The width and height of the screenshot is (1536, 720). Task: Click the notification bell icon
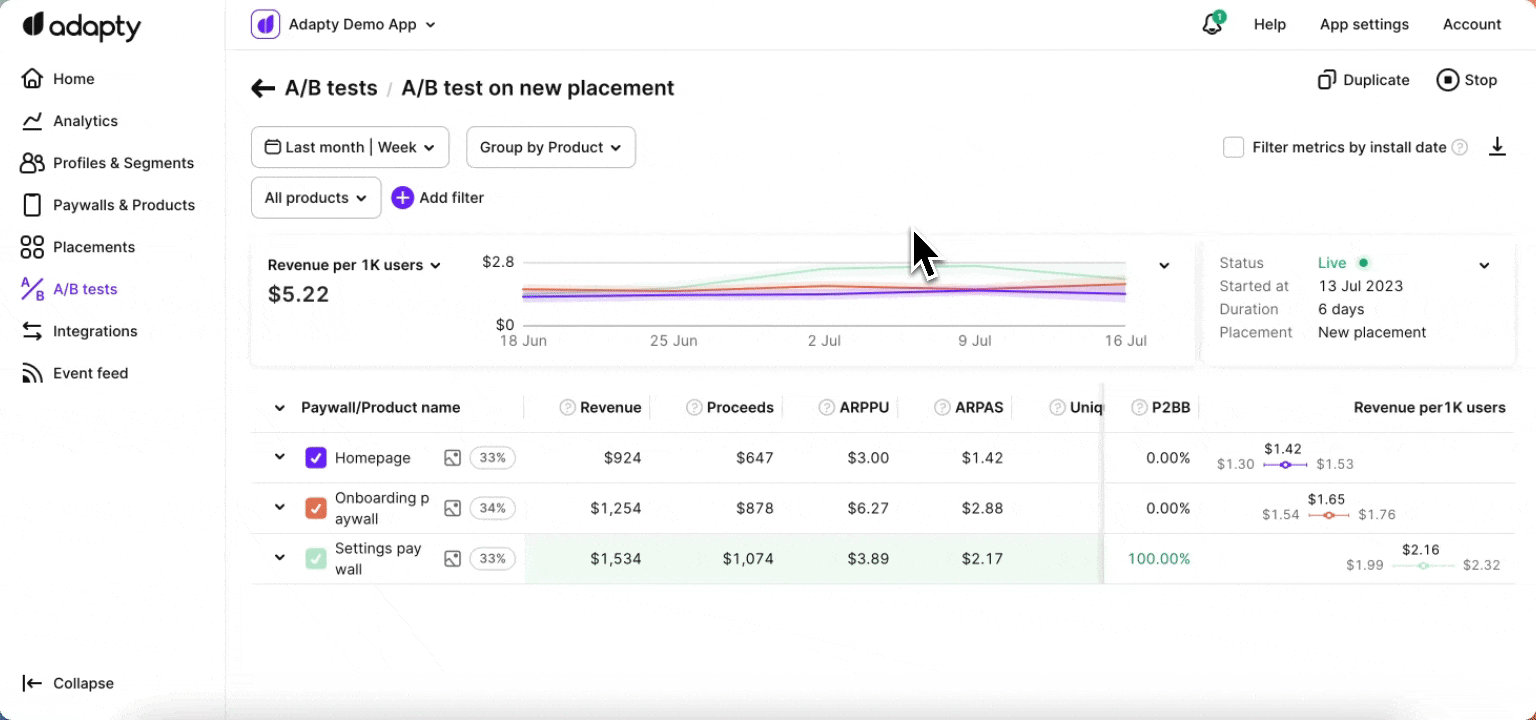[1212, 25]
